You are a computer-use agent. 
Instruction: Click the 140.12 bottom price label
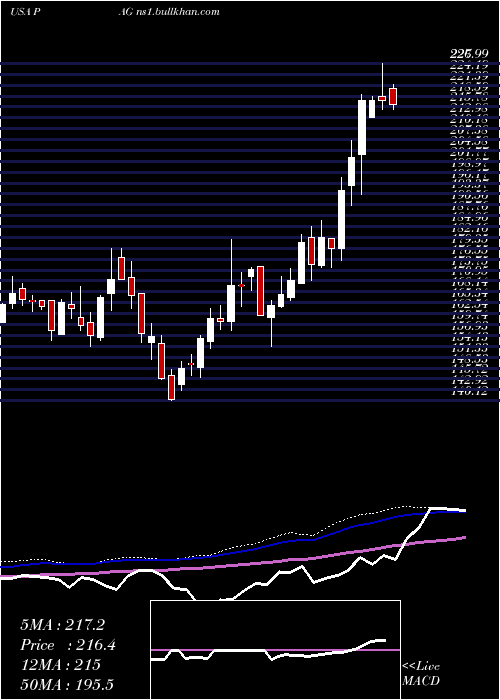click(x=468, y=392)
